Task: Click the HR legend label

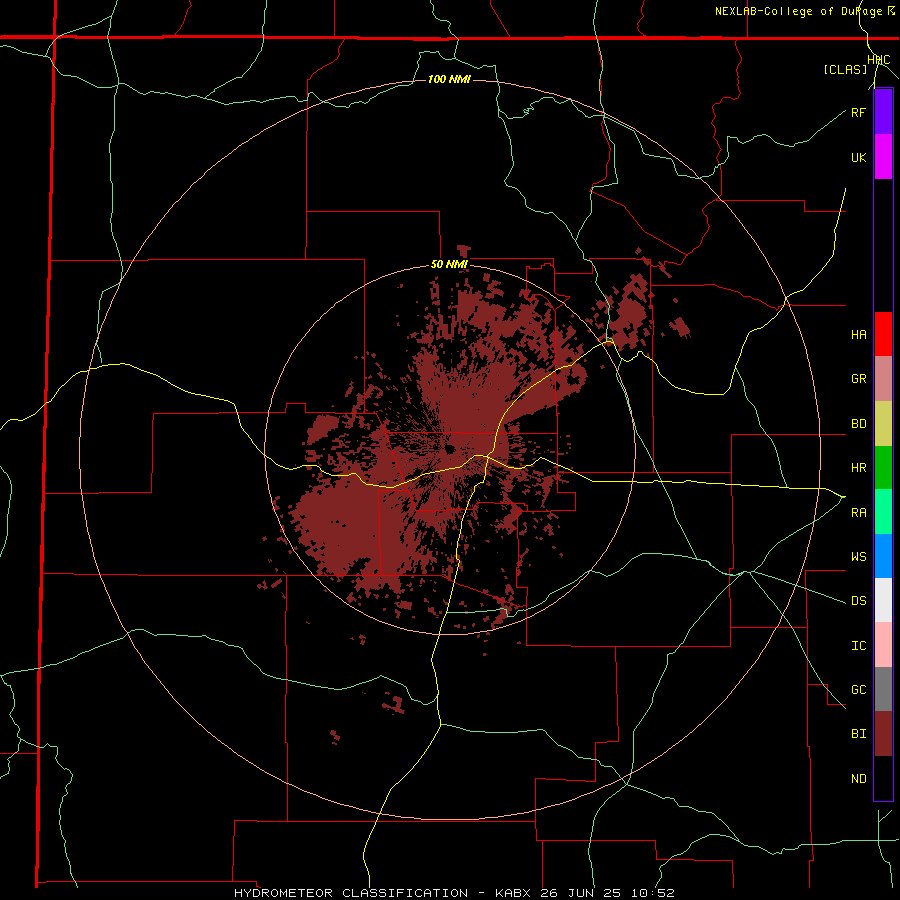Action: [858, 468]
